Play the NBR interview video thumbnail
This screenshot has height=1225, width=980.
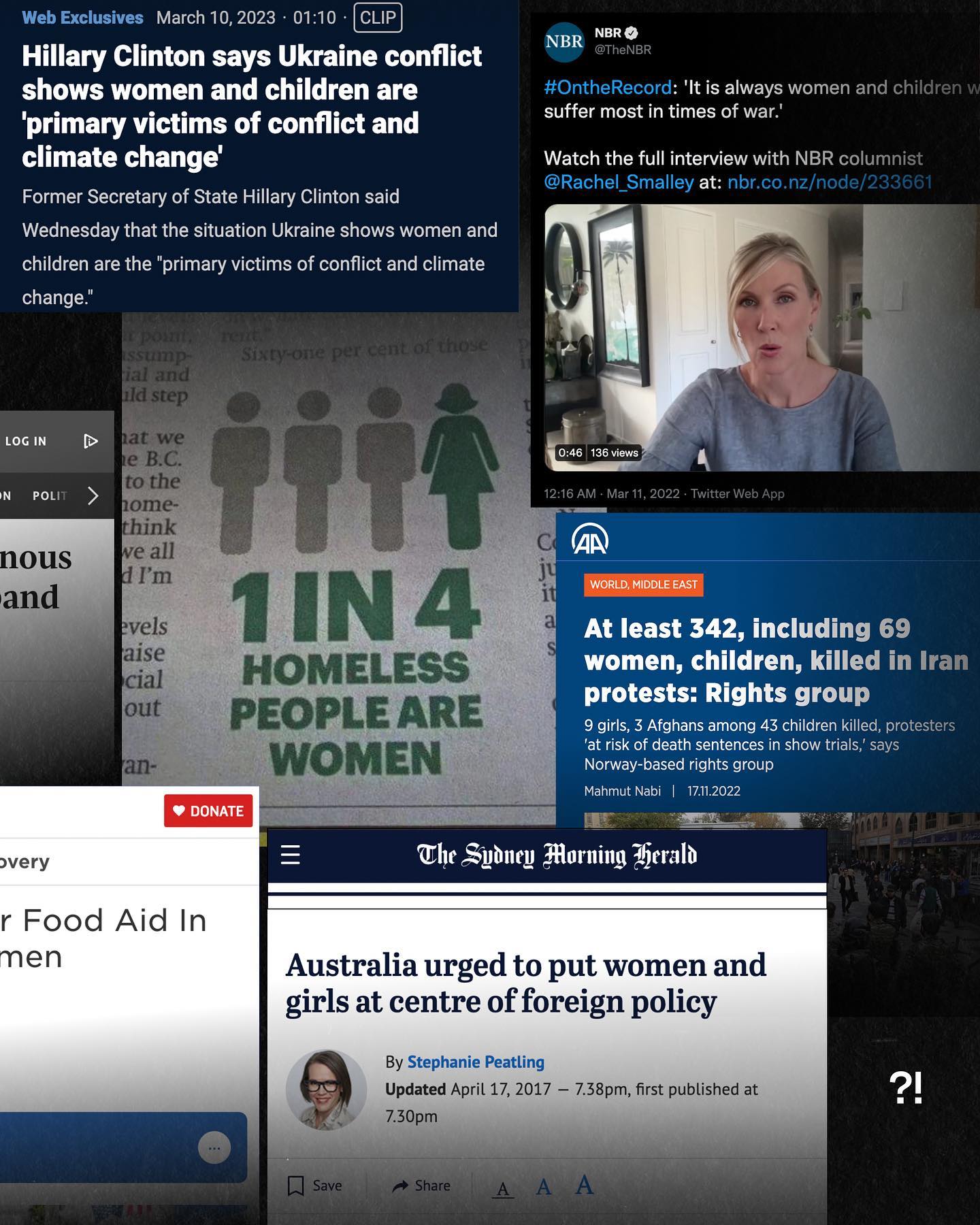click(x=761, y=338)
